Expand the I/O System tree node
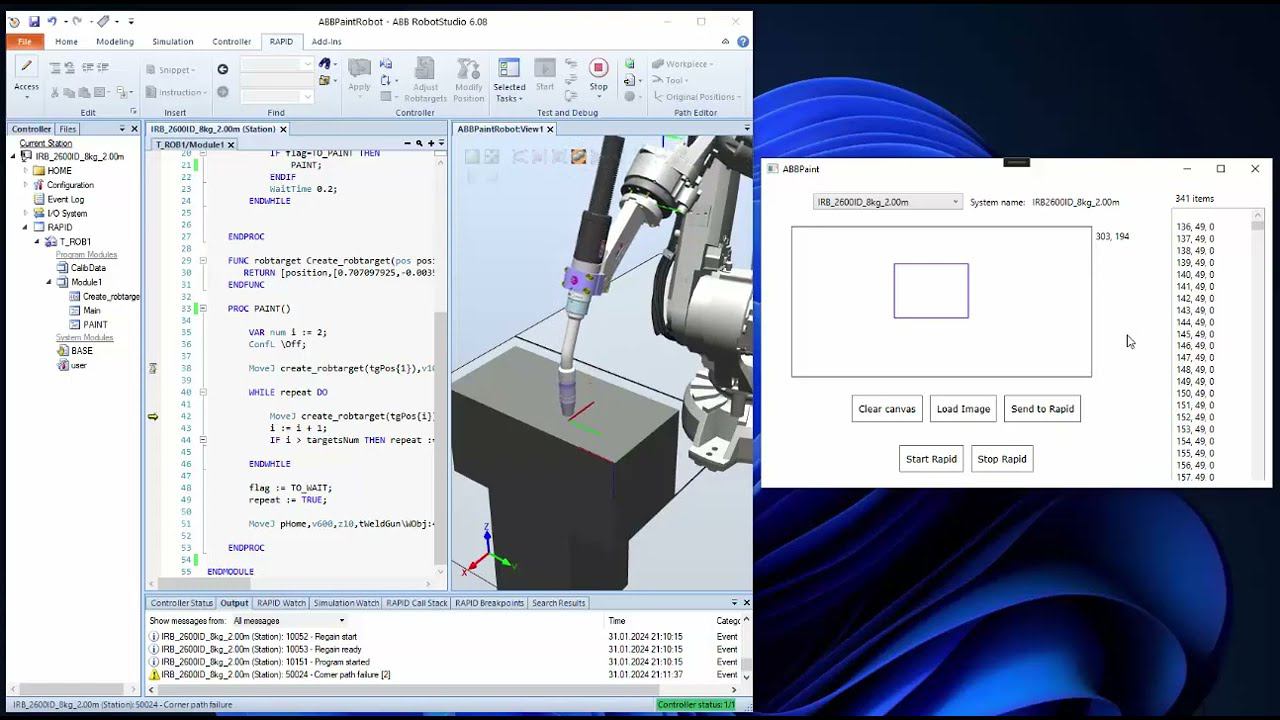Viewport: 1280px width, 720px height. pos(25,213)
